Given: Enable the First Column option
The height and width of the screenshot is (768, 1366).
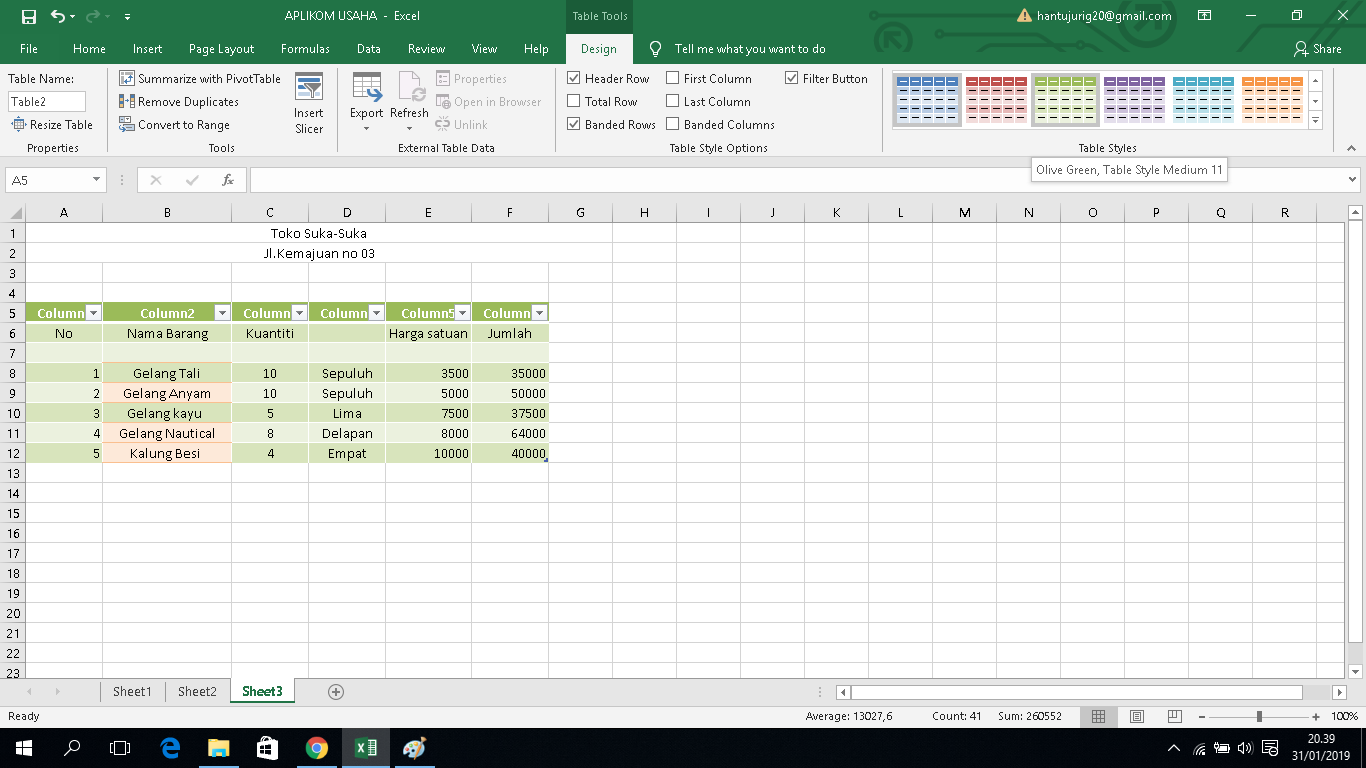Looking at the screenshot, I should pyautogui.click(x=672, y=77).
